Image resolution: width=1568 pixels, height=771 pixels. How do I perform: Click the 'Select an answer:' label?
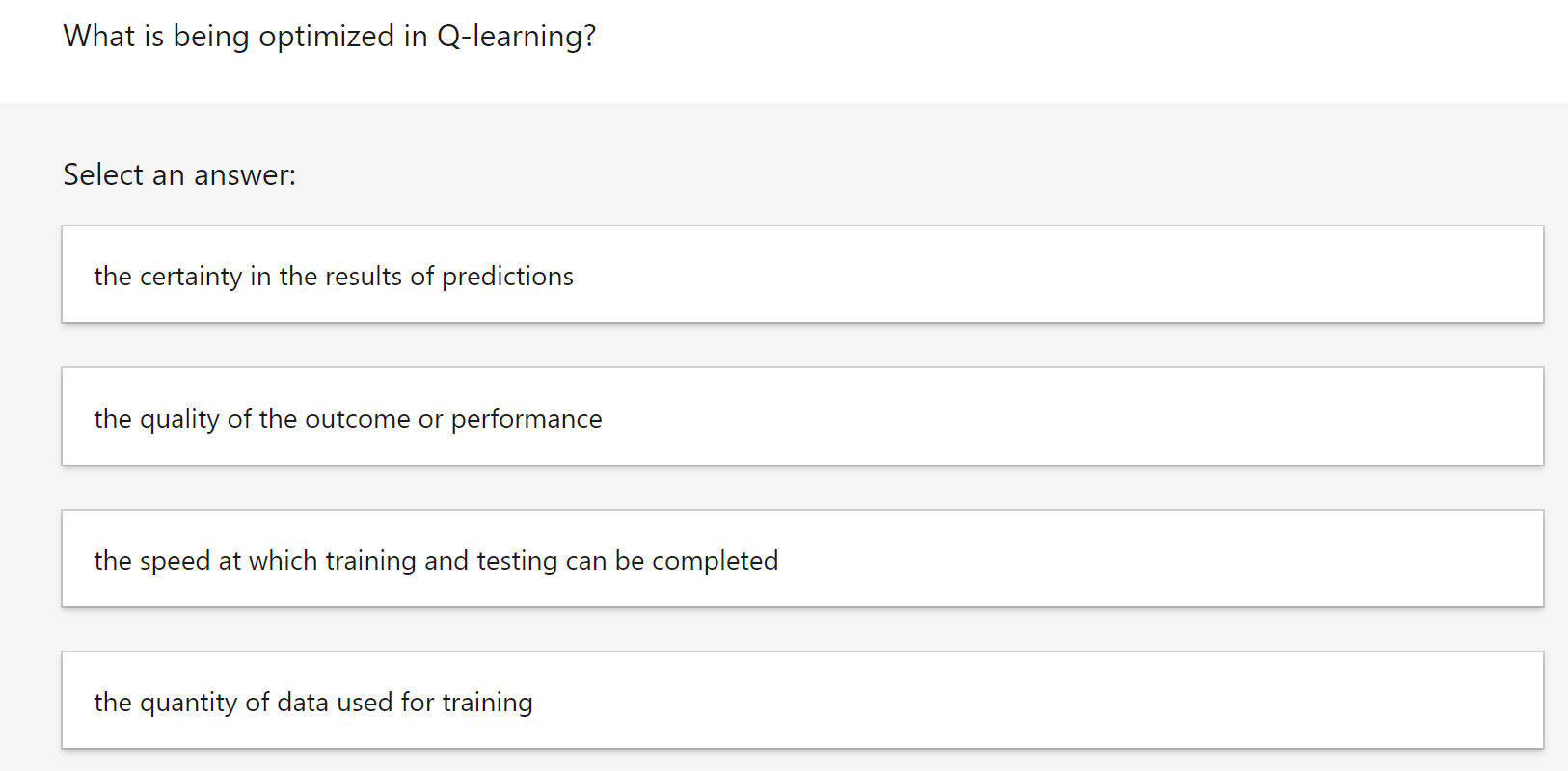[x=179, y=174]
